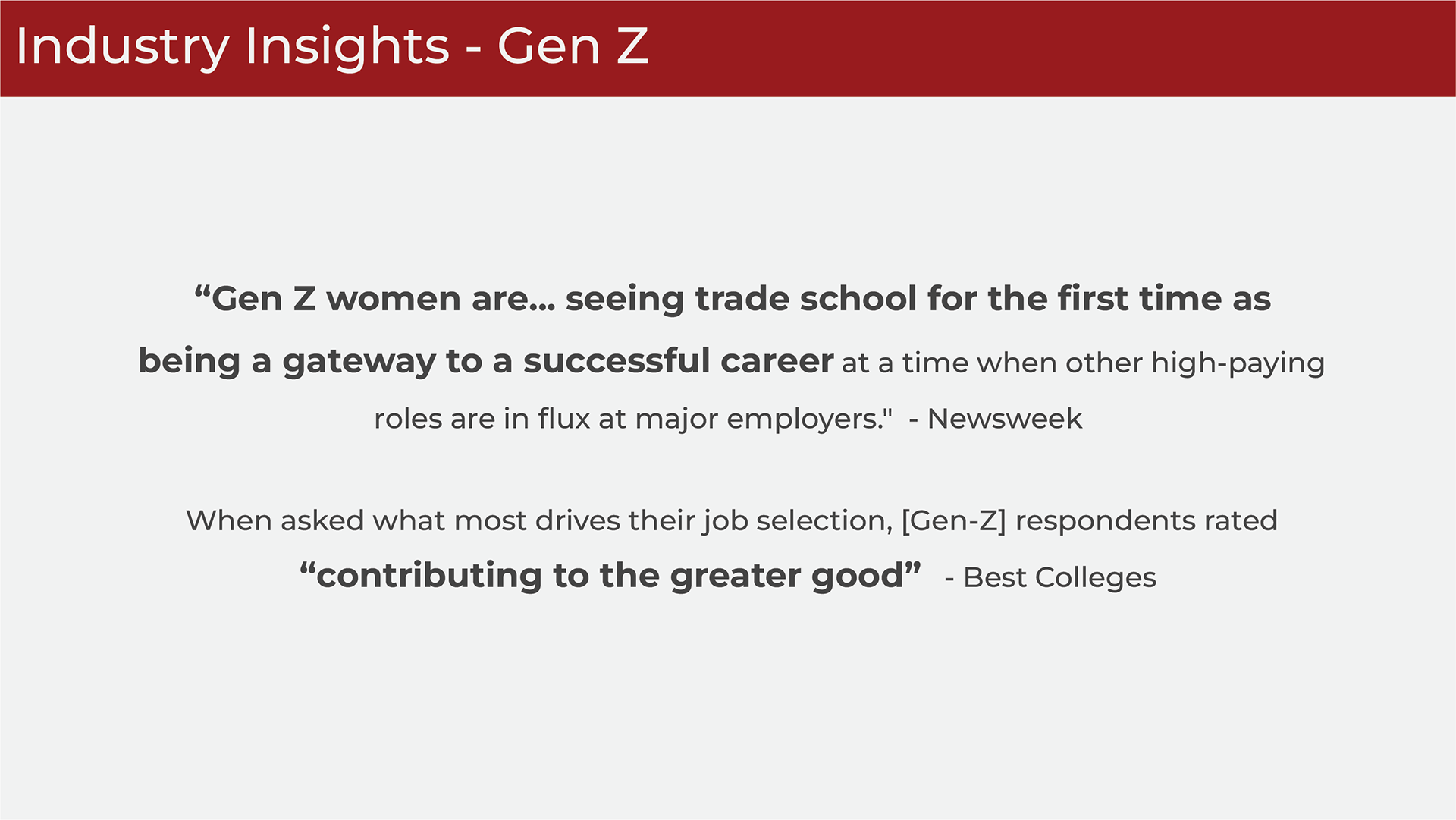Image resolution: width=1456 pixels, height=820 pixels.
Task: Click the phrase "high-paying" in the quote
Action: (x=1238, y=363)
